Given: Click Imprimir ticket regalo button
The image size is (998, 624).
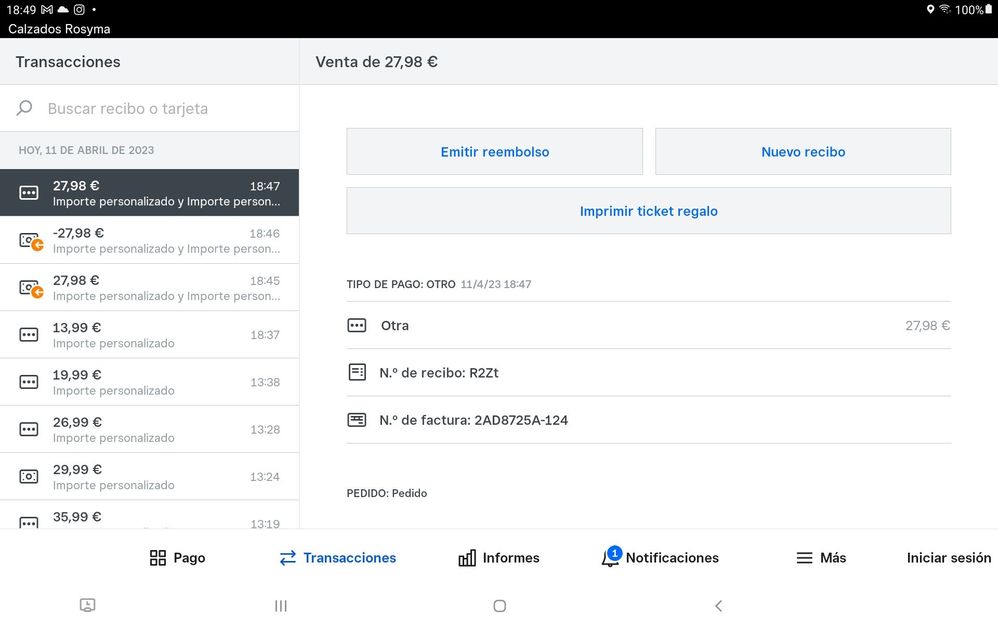Looking at the screenshot, I should tap(648, 211).
